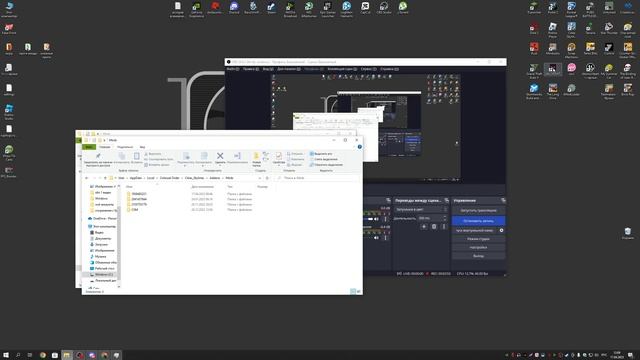Open first mixer channel options menu
Viewport: 640px width, 360px height.
point(385,219)
